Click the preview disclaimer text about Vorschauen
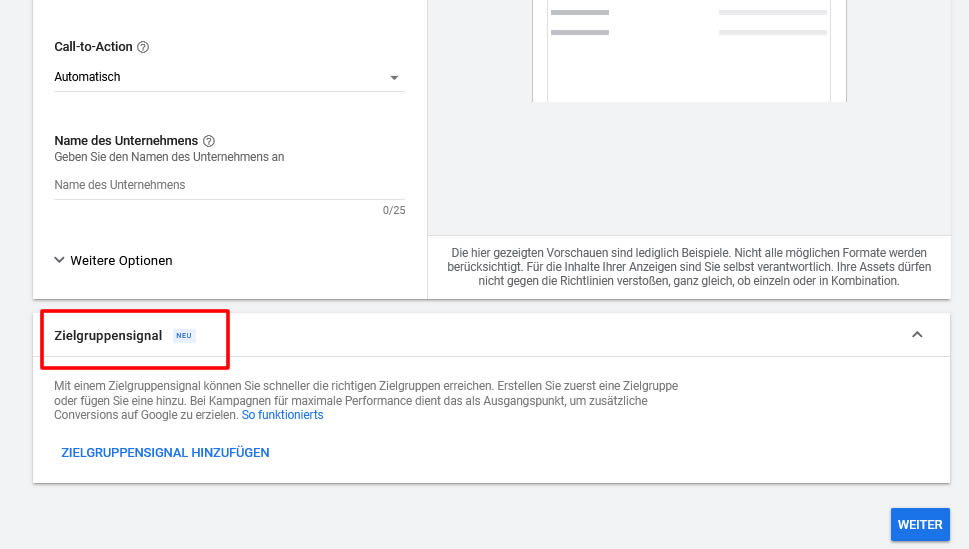 coord(689,266)
